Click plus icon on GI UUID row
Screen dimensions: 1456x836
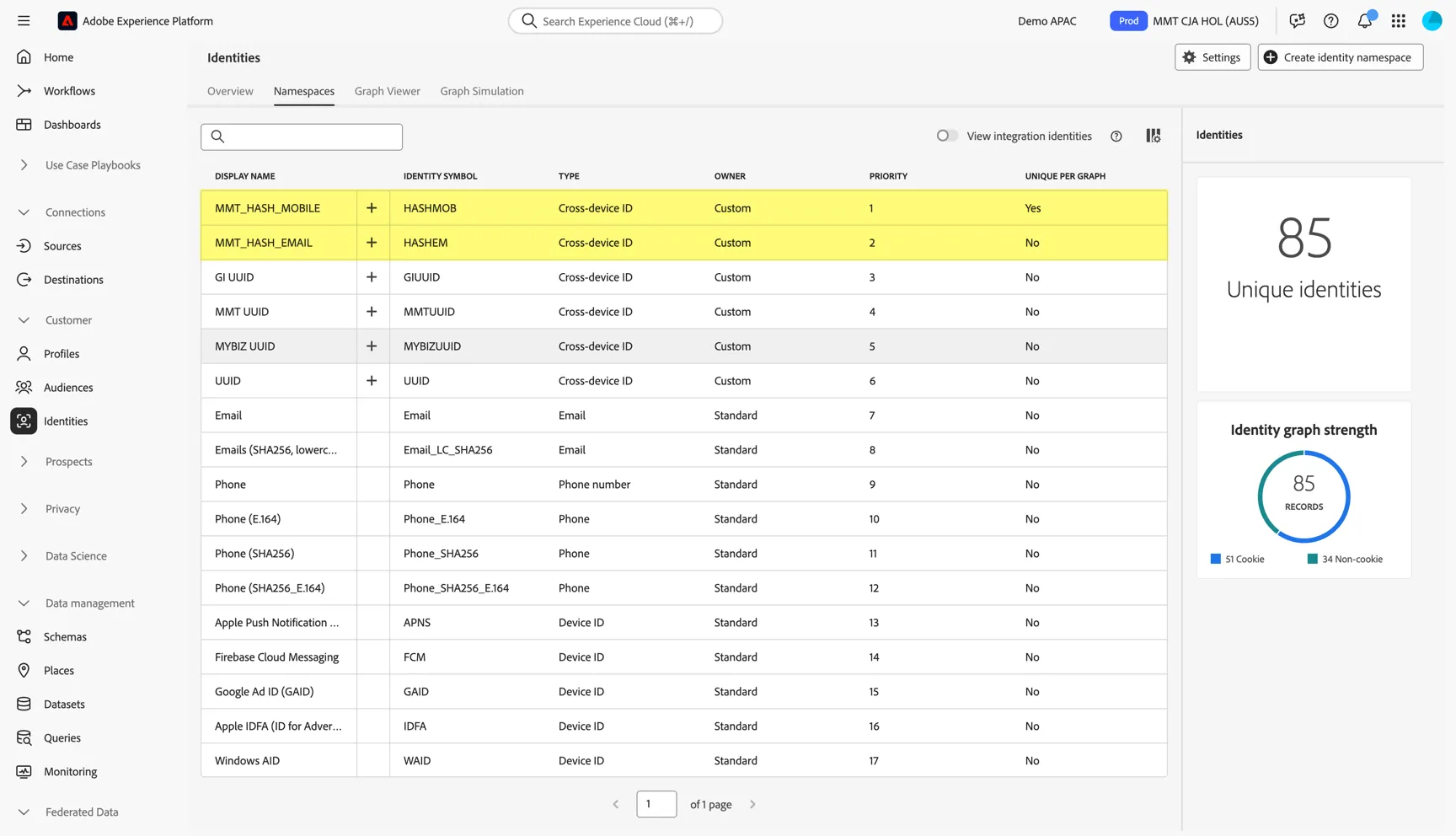click(x=372, y=277)
